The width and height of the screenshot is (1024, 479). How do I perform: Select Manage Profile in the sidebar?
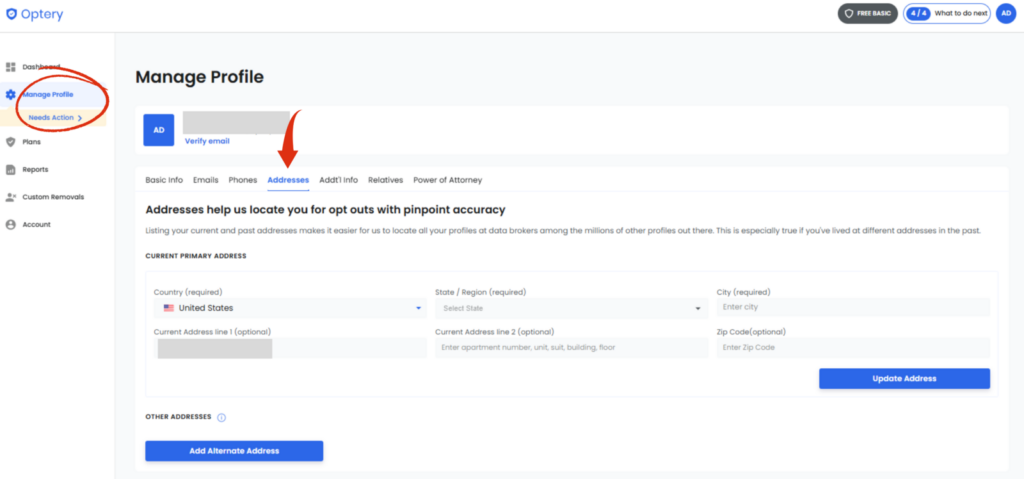click(48, 95)
